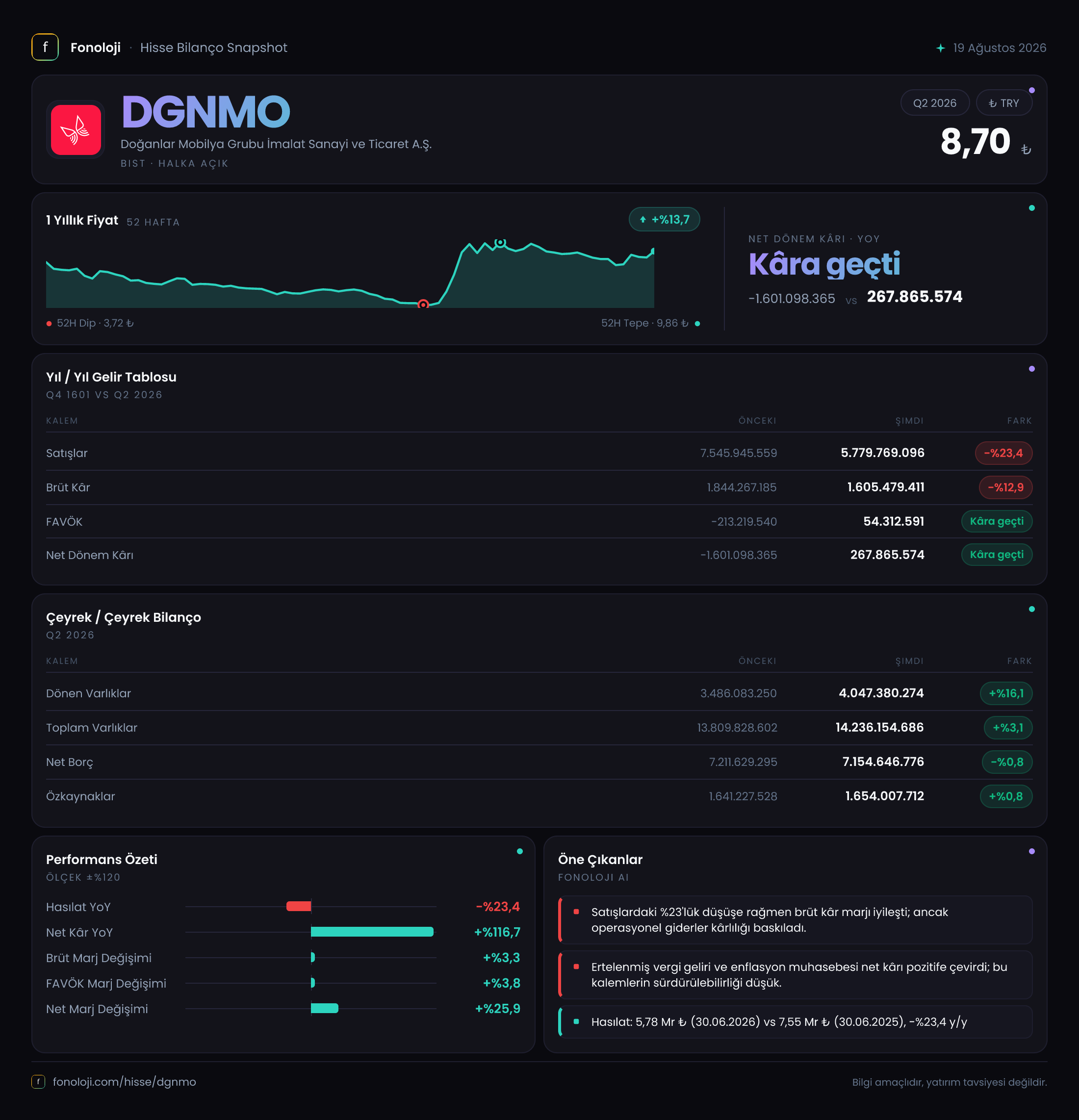
Task: Click the small Fonoloji icon in footer
Action: point(38,1082)
